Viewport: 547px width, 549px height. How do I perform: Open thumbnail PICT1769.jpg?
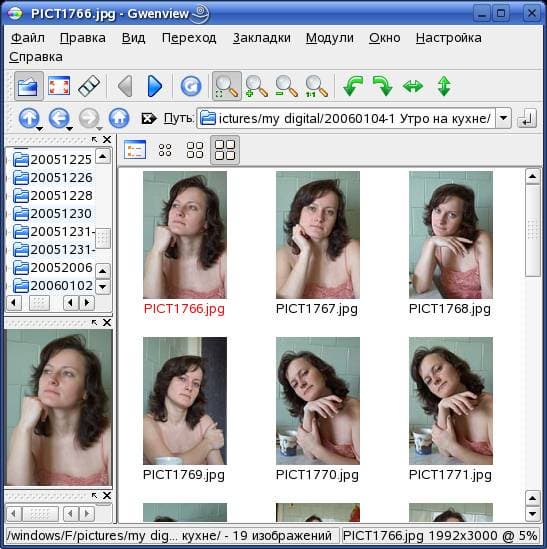click(185, 401)
